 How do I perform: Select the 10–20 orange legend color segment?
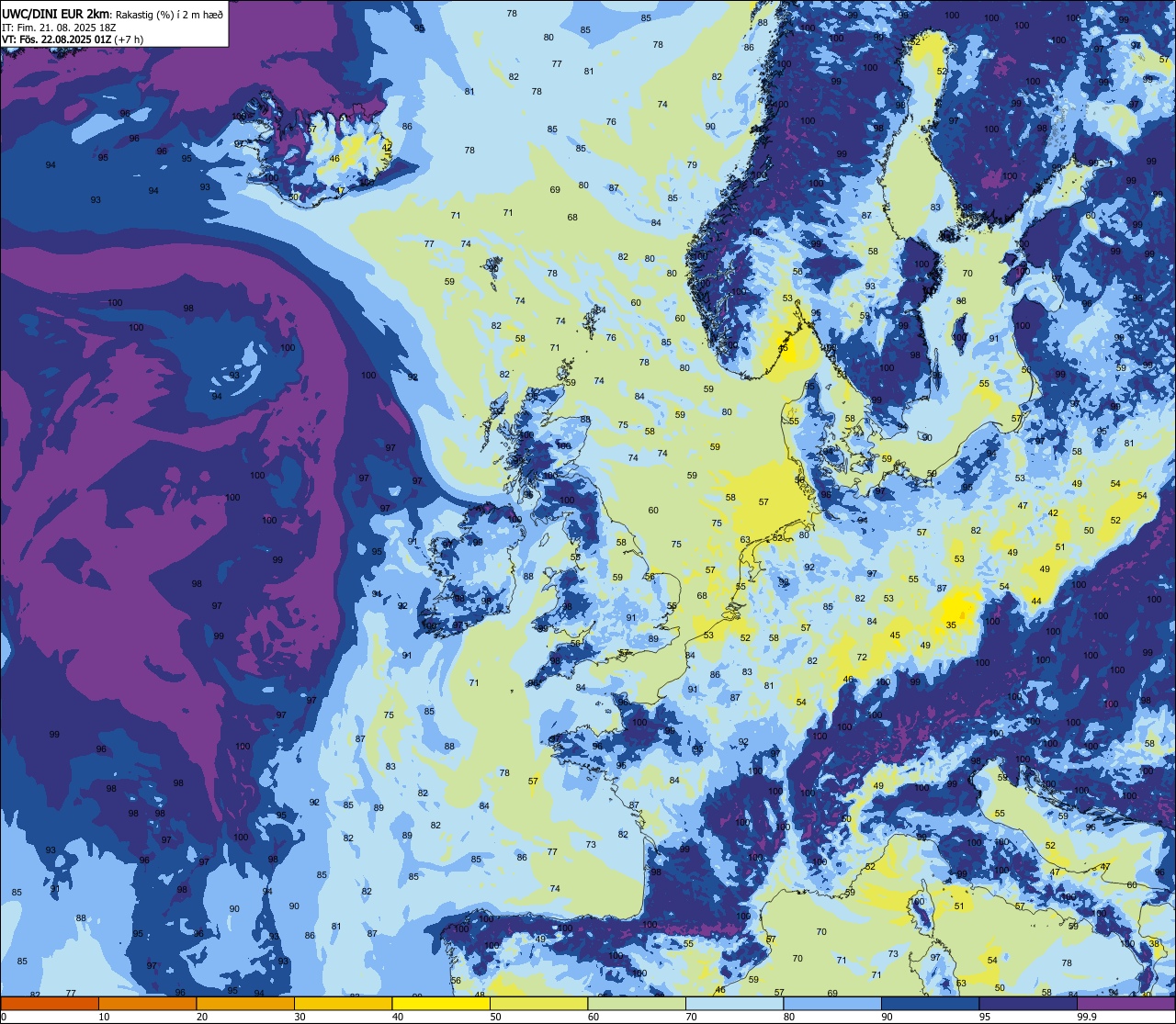pyautogui.click(x=147, y=1003)
